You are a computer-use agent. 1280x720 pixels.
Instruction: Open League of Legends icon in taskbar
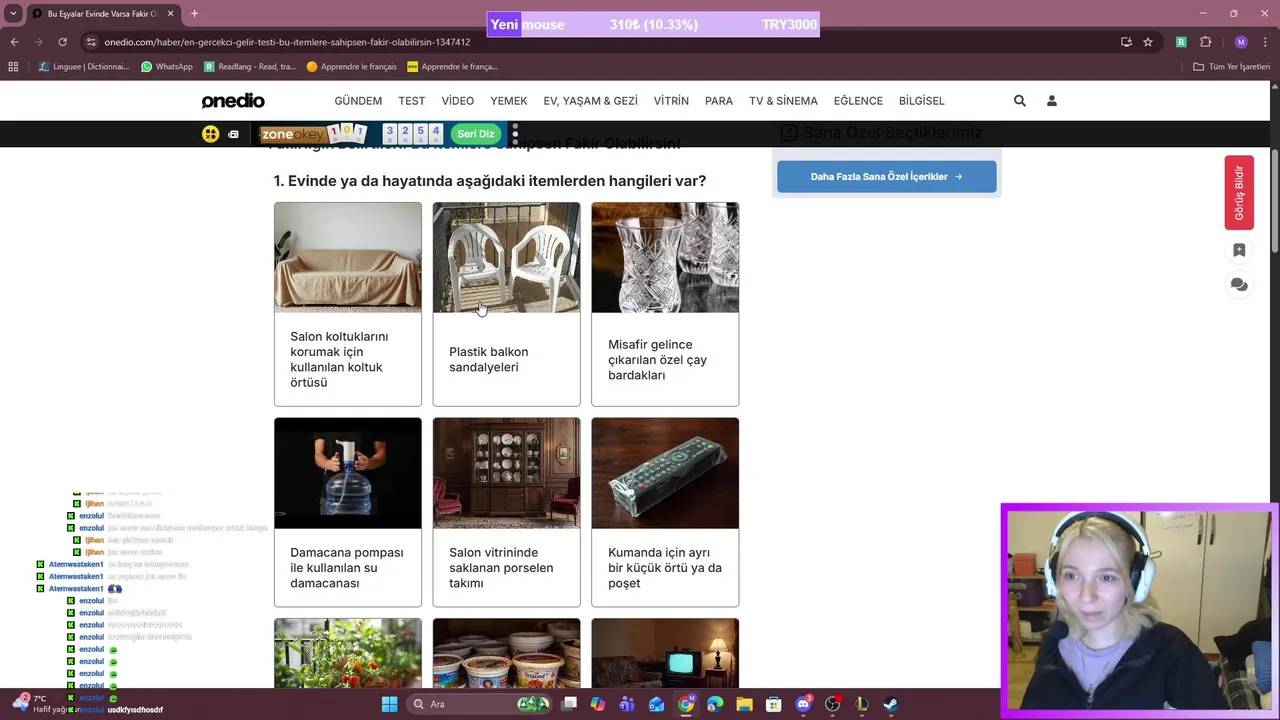click(861, 704)
